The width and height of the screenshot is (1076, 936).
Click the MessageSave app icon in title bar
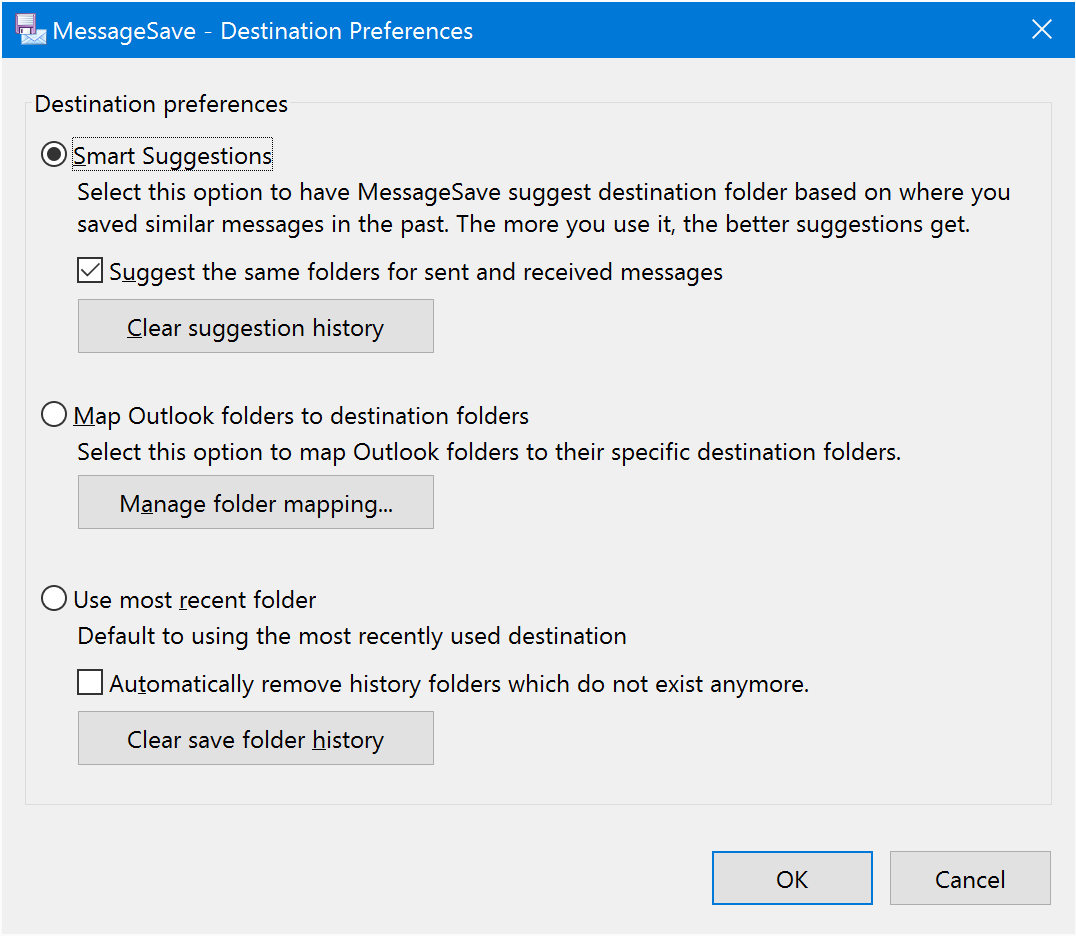coord(30,30)
